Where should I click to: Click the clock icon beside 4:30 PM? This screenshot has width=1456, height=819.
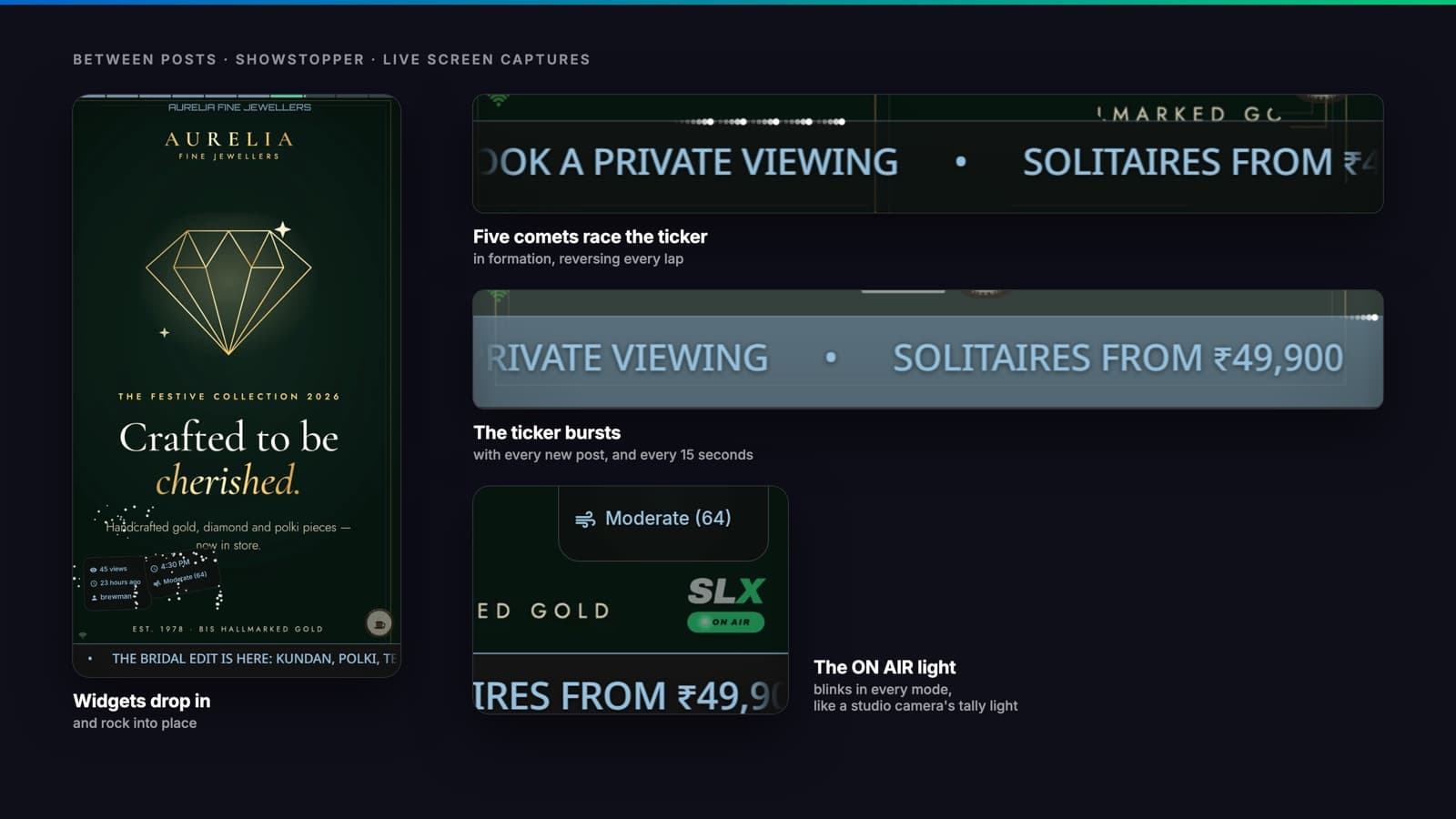(154, 568)
